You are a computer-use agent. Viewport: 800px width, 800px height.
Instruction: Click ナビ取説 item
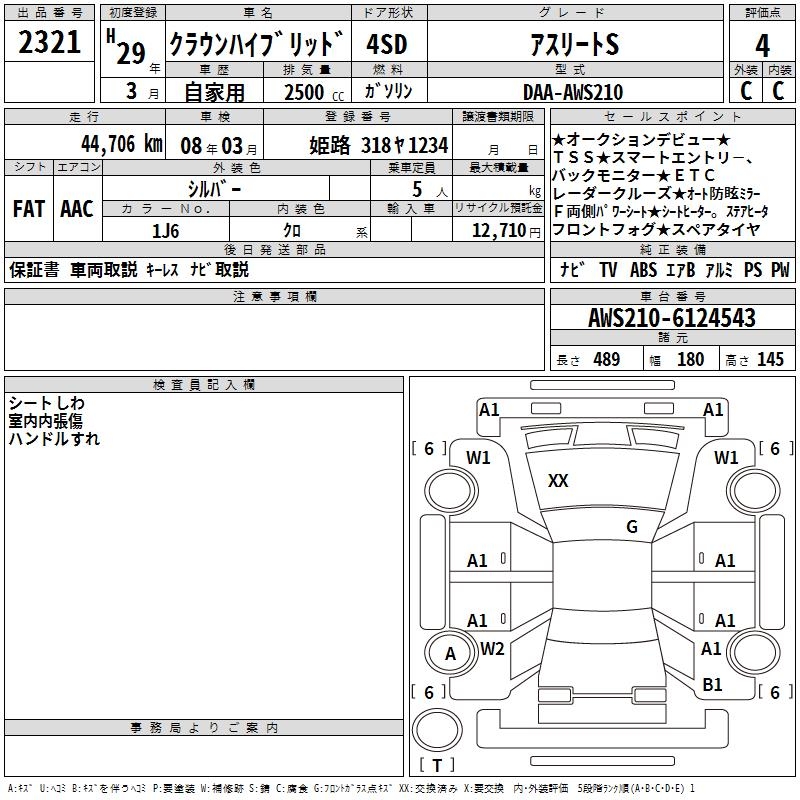[219, 270]
